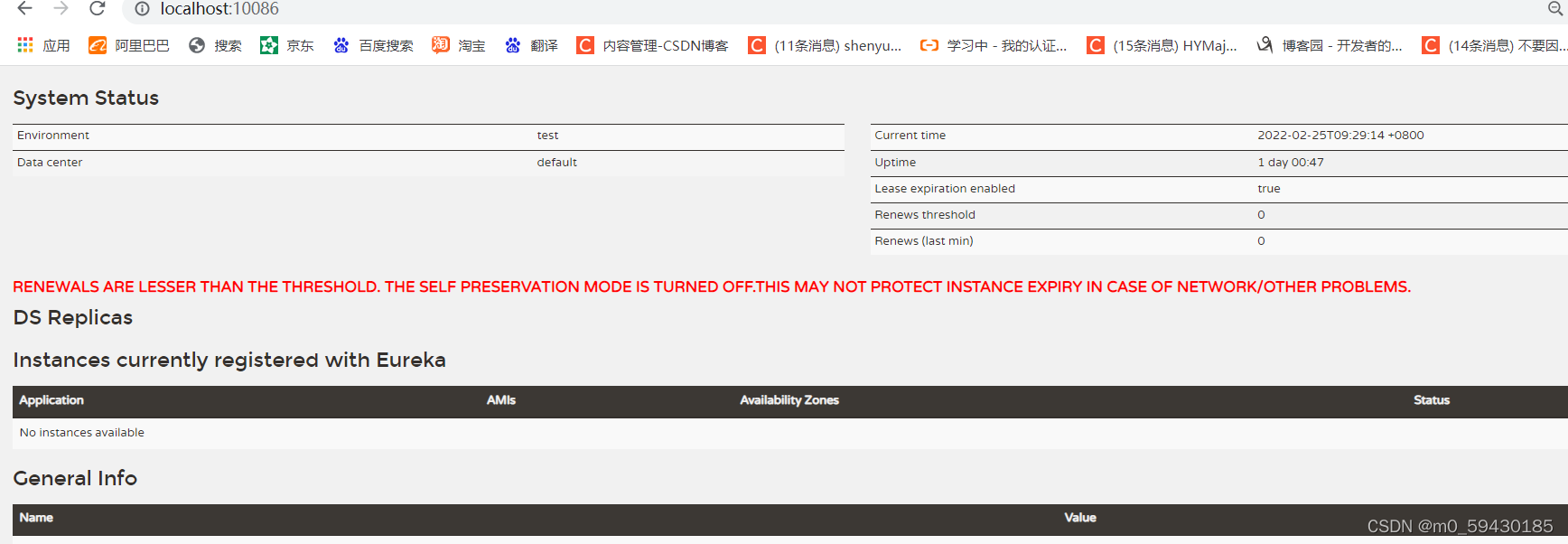Screen dimensions: 1568x544
Task: Click the Availability Zones column header
Action: coord(789,400)
